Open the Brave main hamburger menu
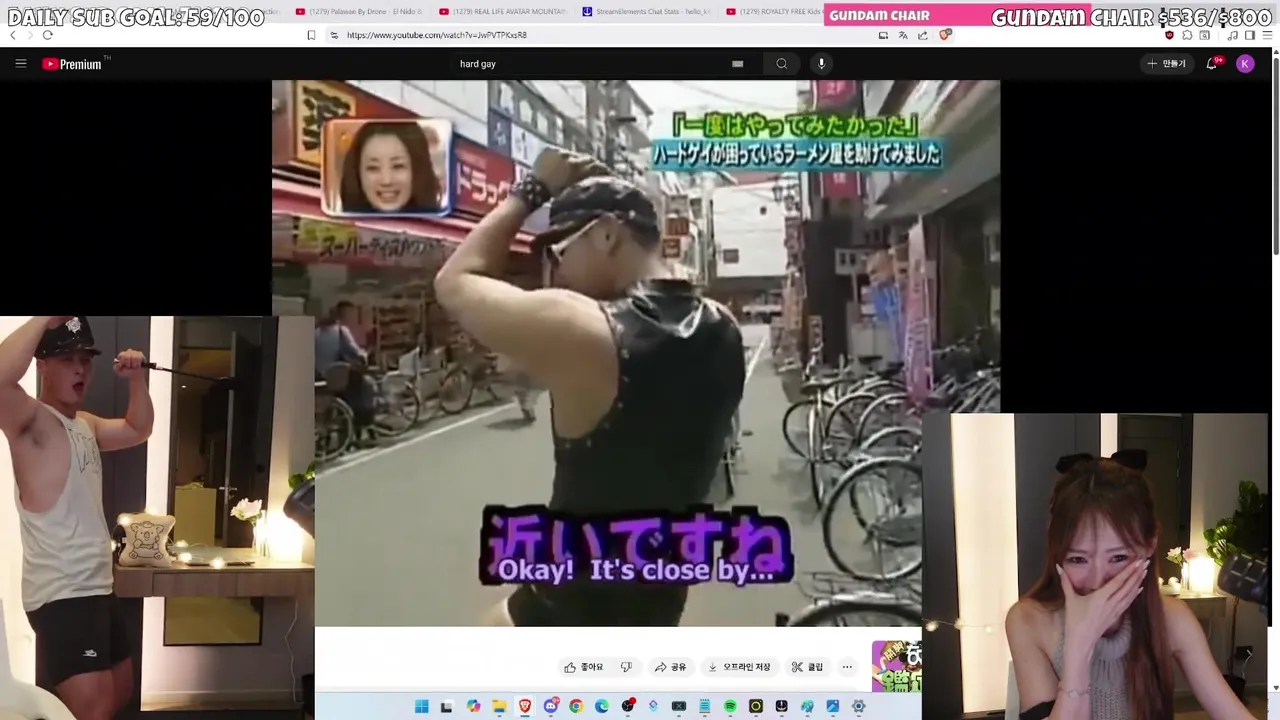The image size is (1280, 720). pos(1268,35)
